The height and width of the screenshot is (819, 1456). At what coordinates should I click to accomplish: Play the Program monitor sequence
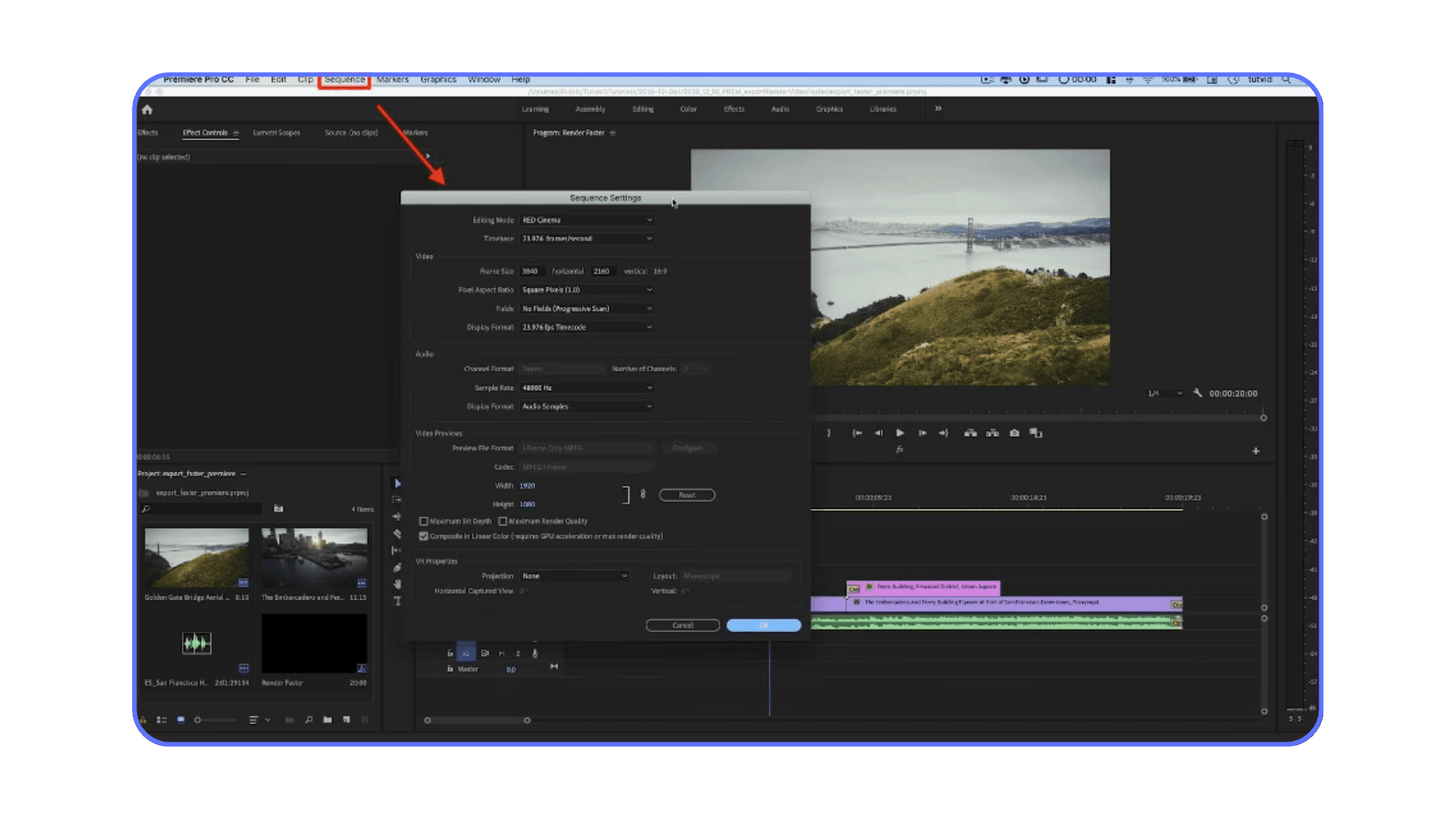pyautogui.click(x=900, y=433)
